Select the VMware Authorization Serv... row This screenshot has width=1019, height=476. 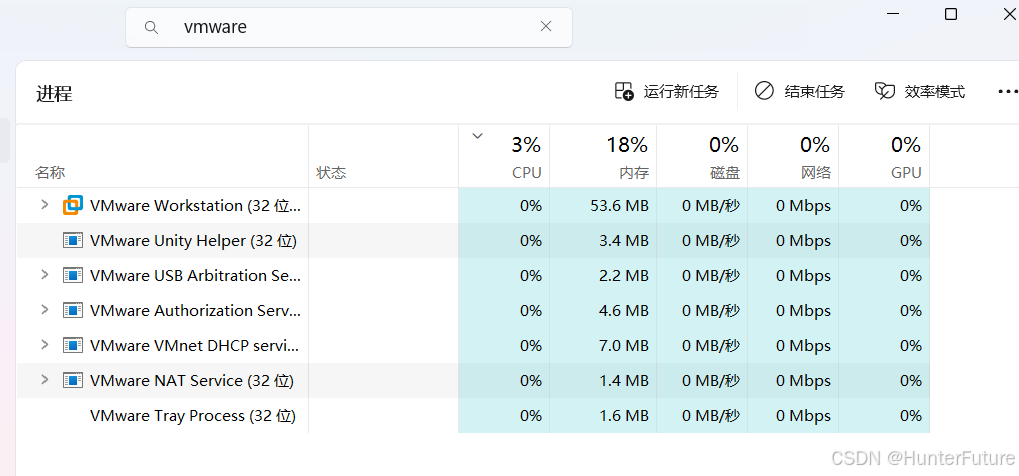473,310
